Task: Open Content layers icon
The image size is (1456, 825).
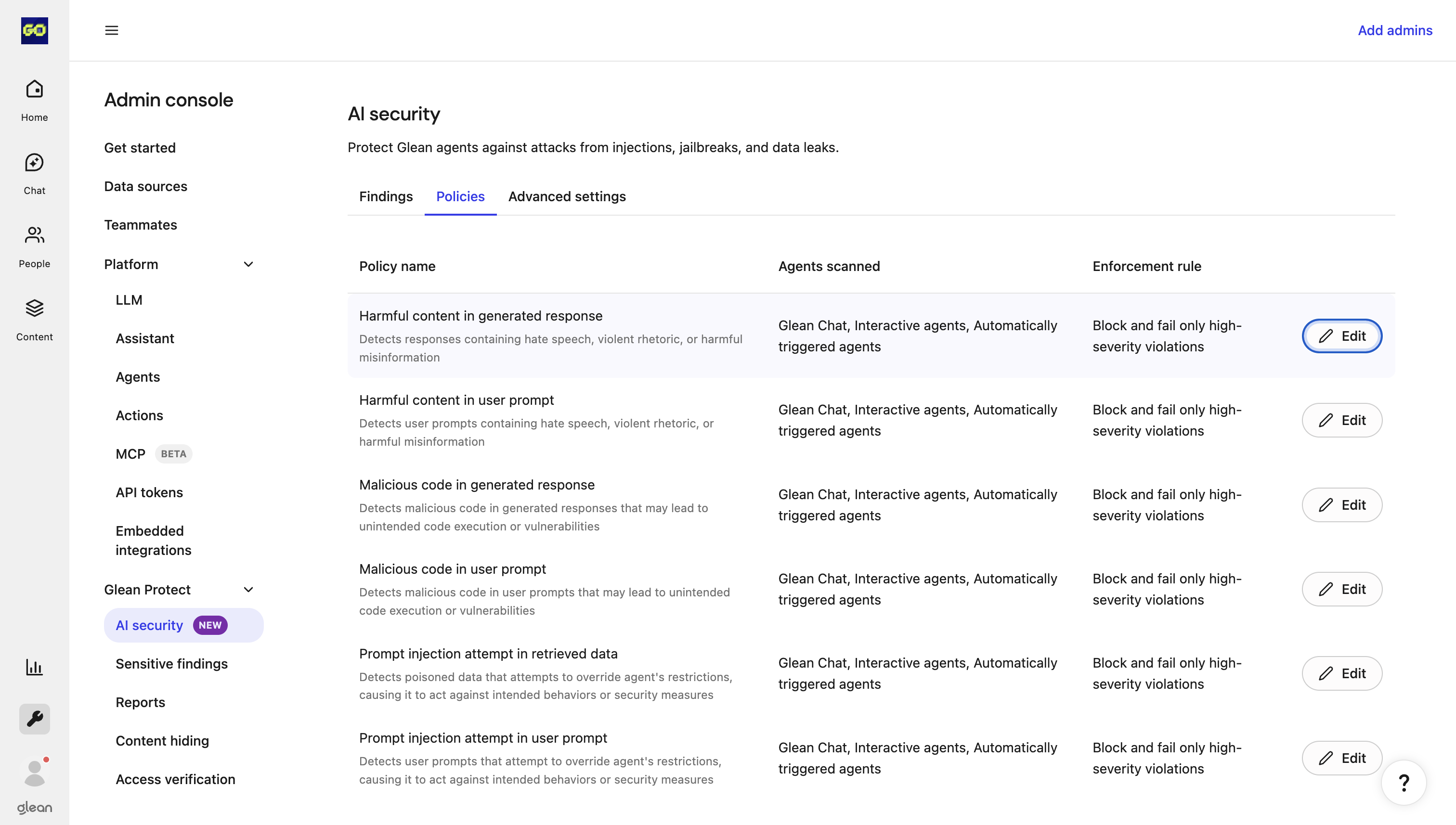Action: [x=35, y=319]
